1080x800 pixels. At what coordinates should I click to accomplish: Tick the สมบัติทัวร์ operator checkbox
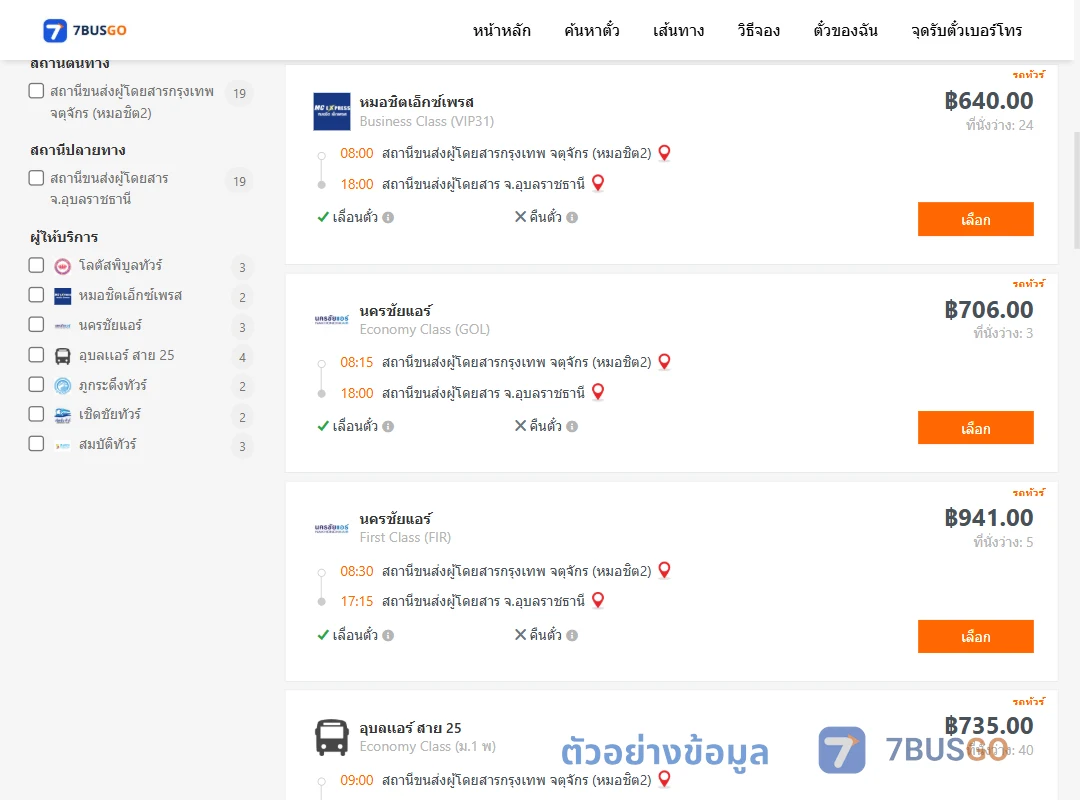point(37,444)
